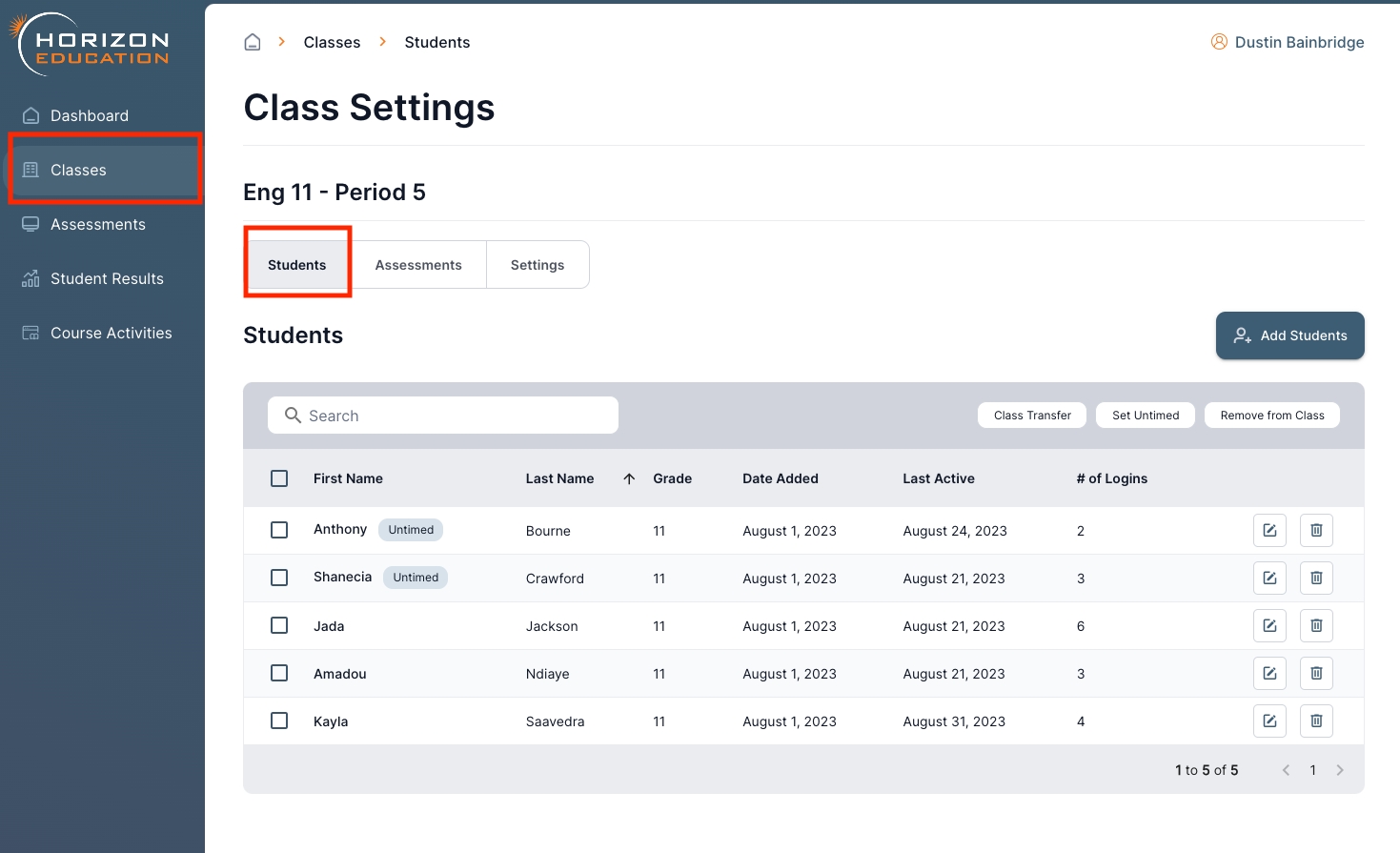Select all students with header checkbox
Viewport: 1400px width, 853px height.
pos(279,478)
